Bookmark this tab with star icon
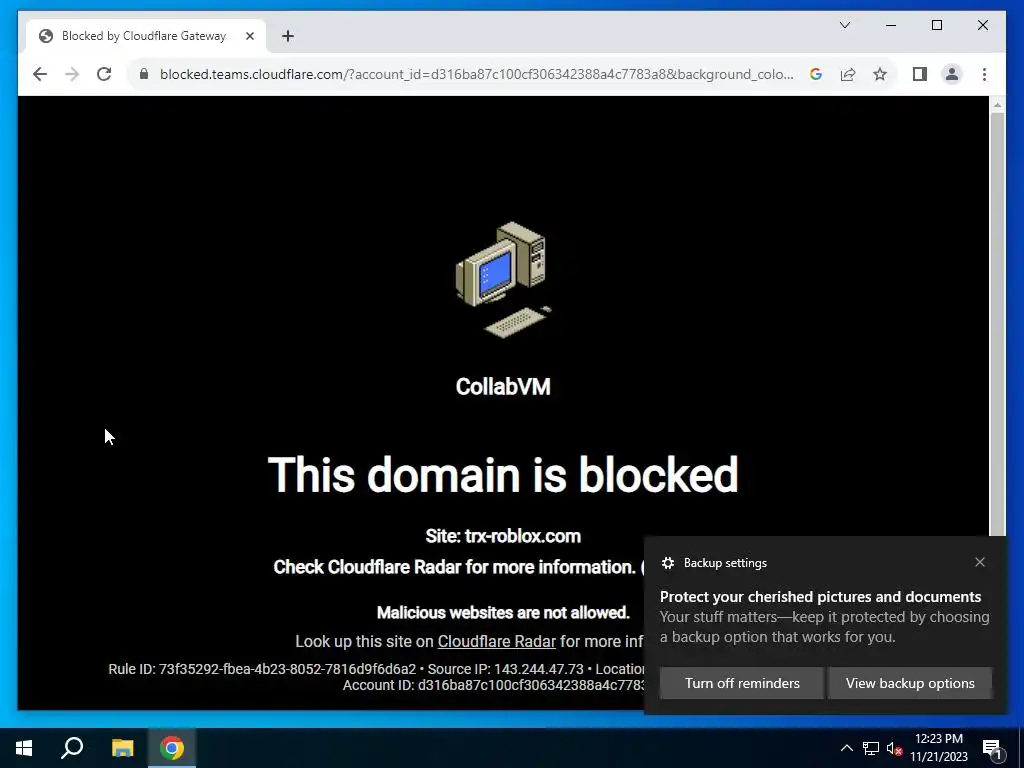The image size is (1024, 768). coord(880,74)
